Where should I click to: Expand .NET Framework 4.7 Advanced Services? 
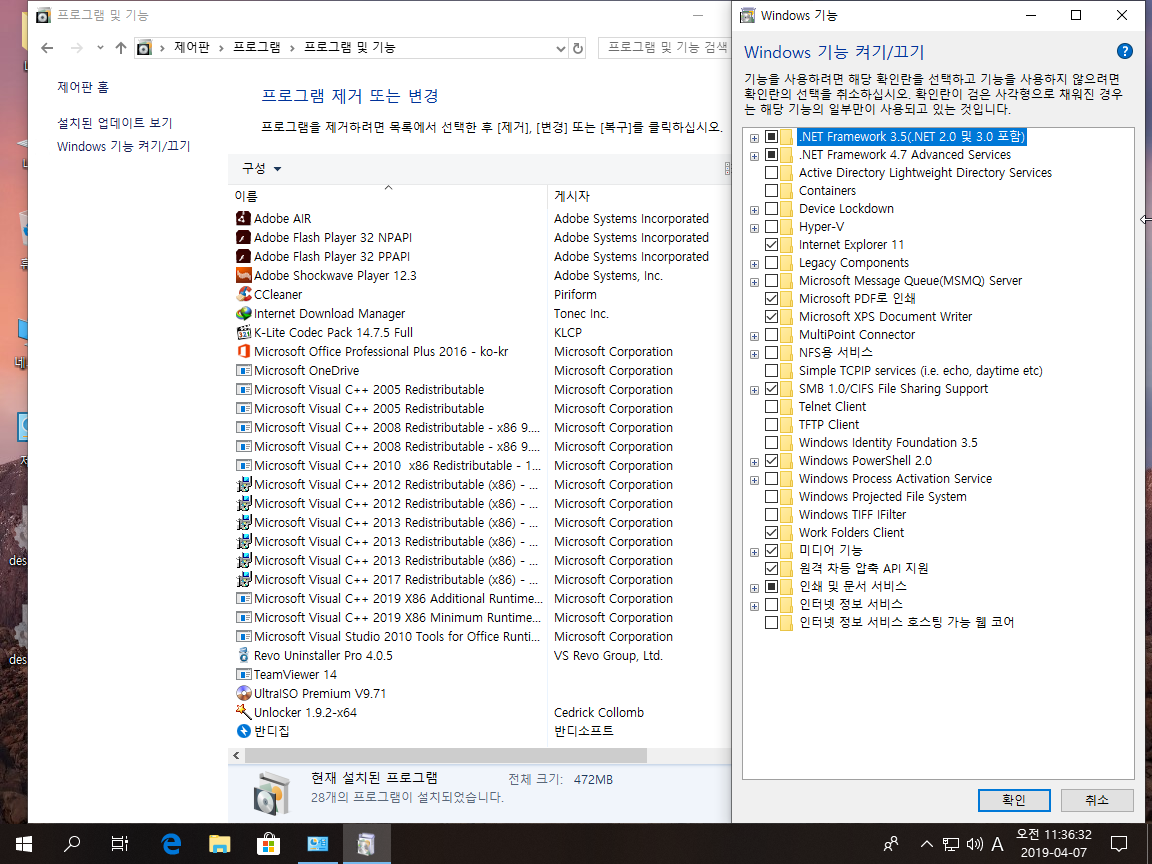[755, 156]
